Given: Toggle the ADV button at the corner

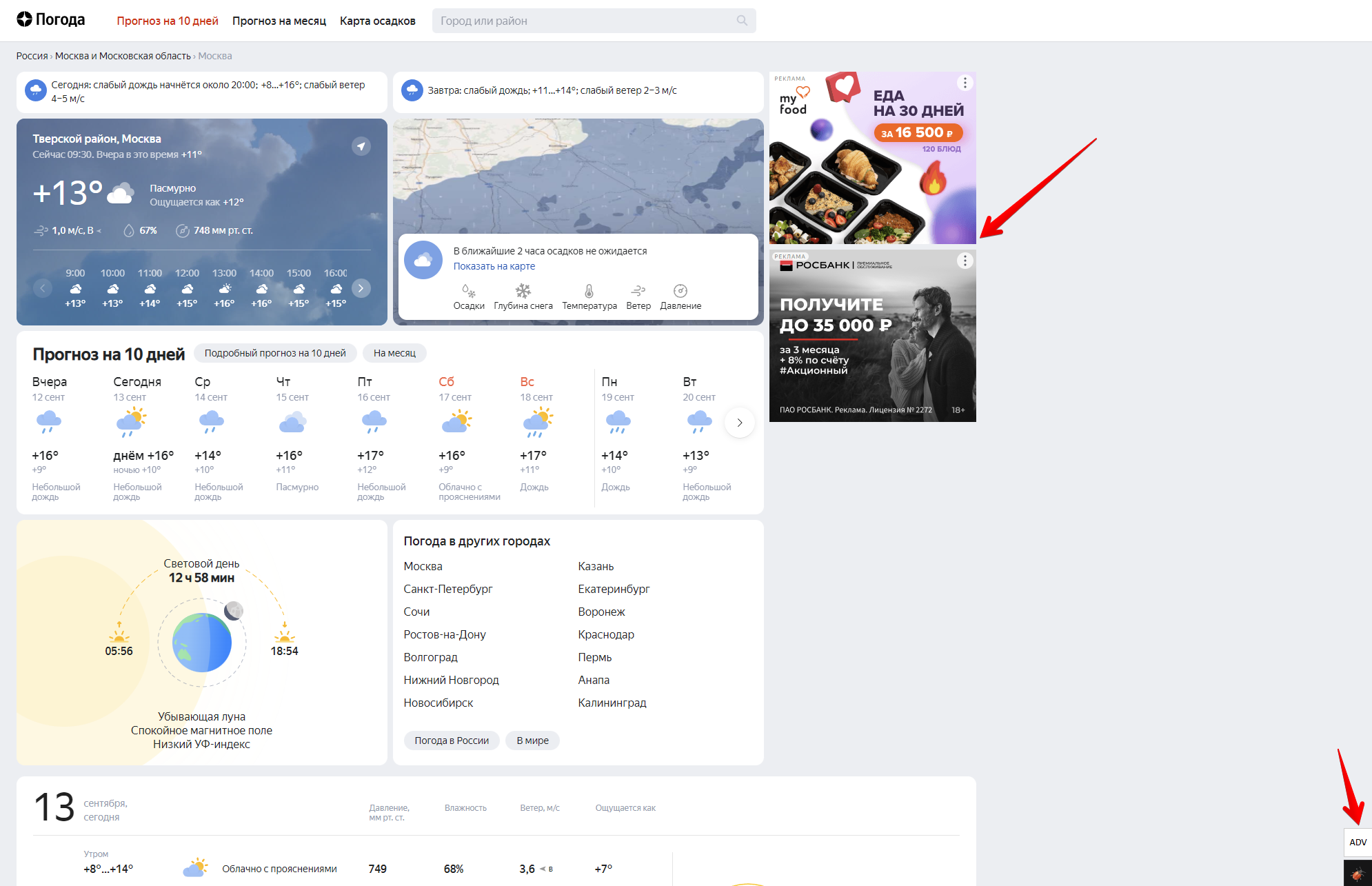Looking at the screenshot, I should click(1358, 842).
